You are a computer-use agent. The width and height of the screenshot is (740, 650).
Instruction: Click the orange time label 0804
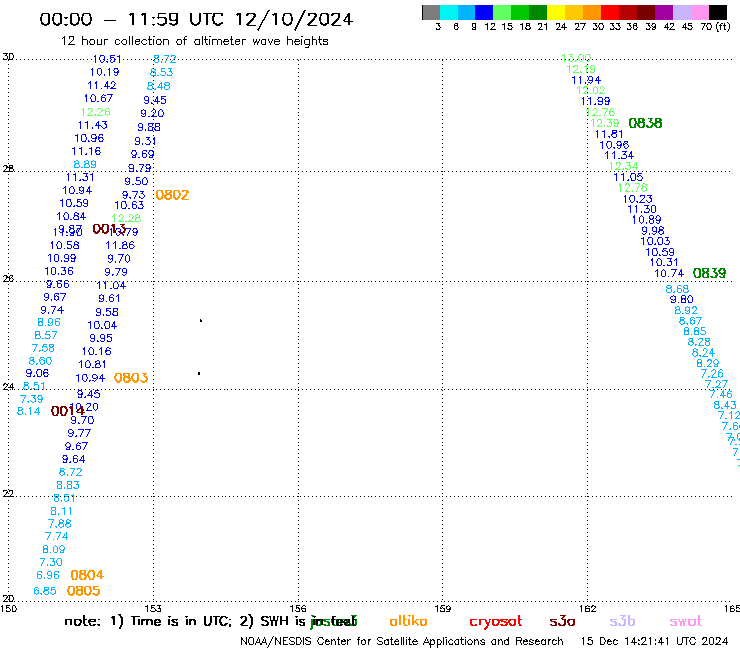point(87,575)
